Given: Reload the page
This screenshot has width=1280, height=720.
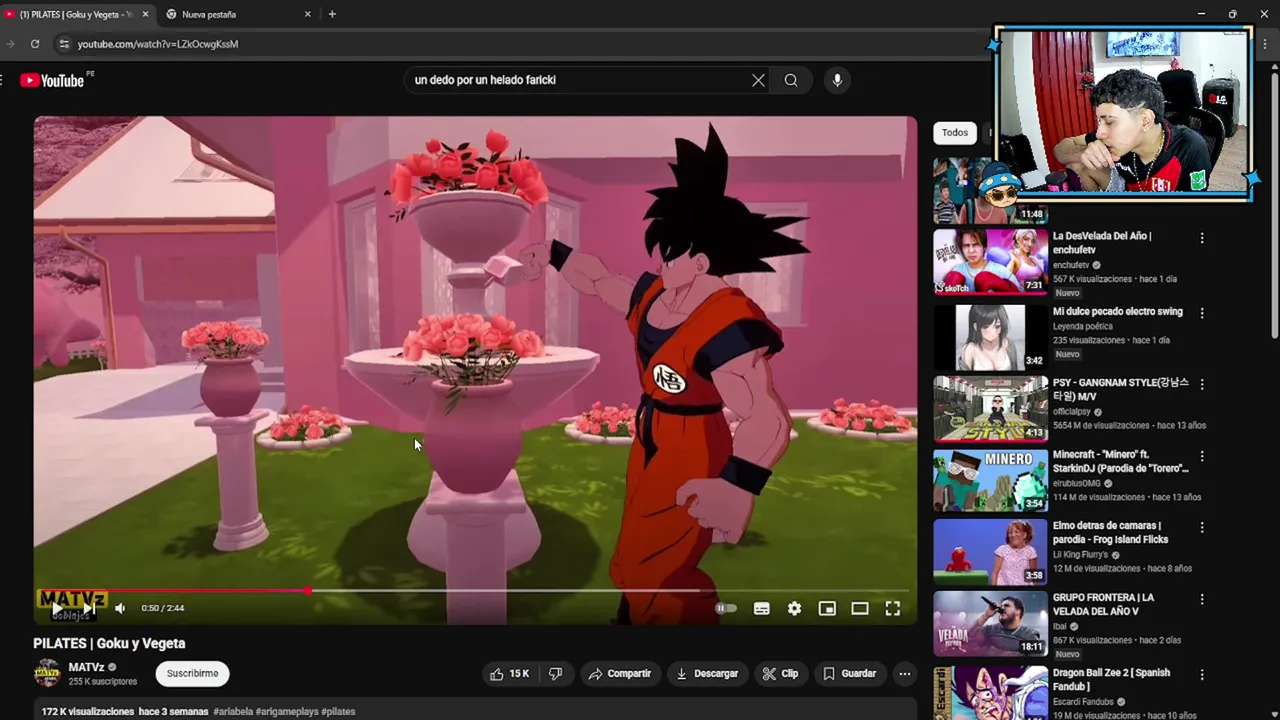Looking at the screenshot, I should [x=35, y=44].
